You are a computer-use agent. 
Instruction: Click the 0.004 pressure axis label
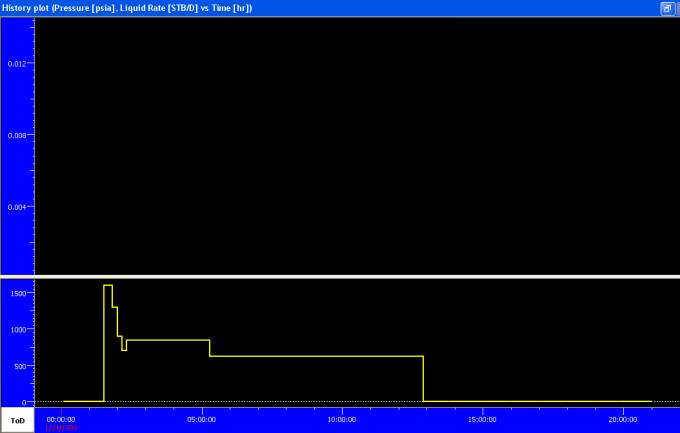click(19, 207)
